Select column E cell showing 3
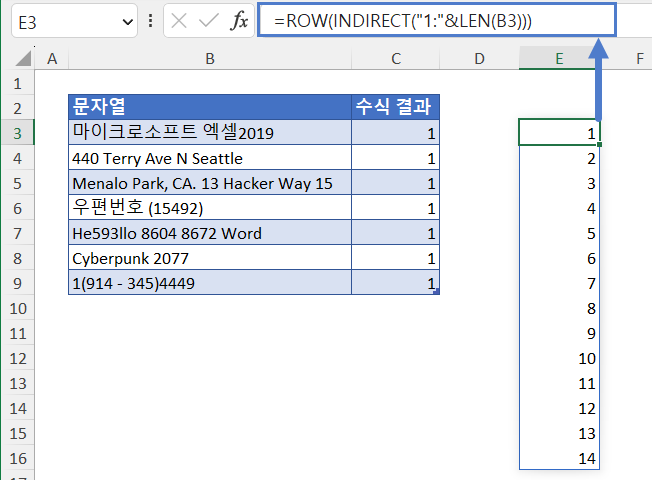Image resolution: width=652 pixels, height=480 pixels. (559, 183)
